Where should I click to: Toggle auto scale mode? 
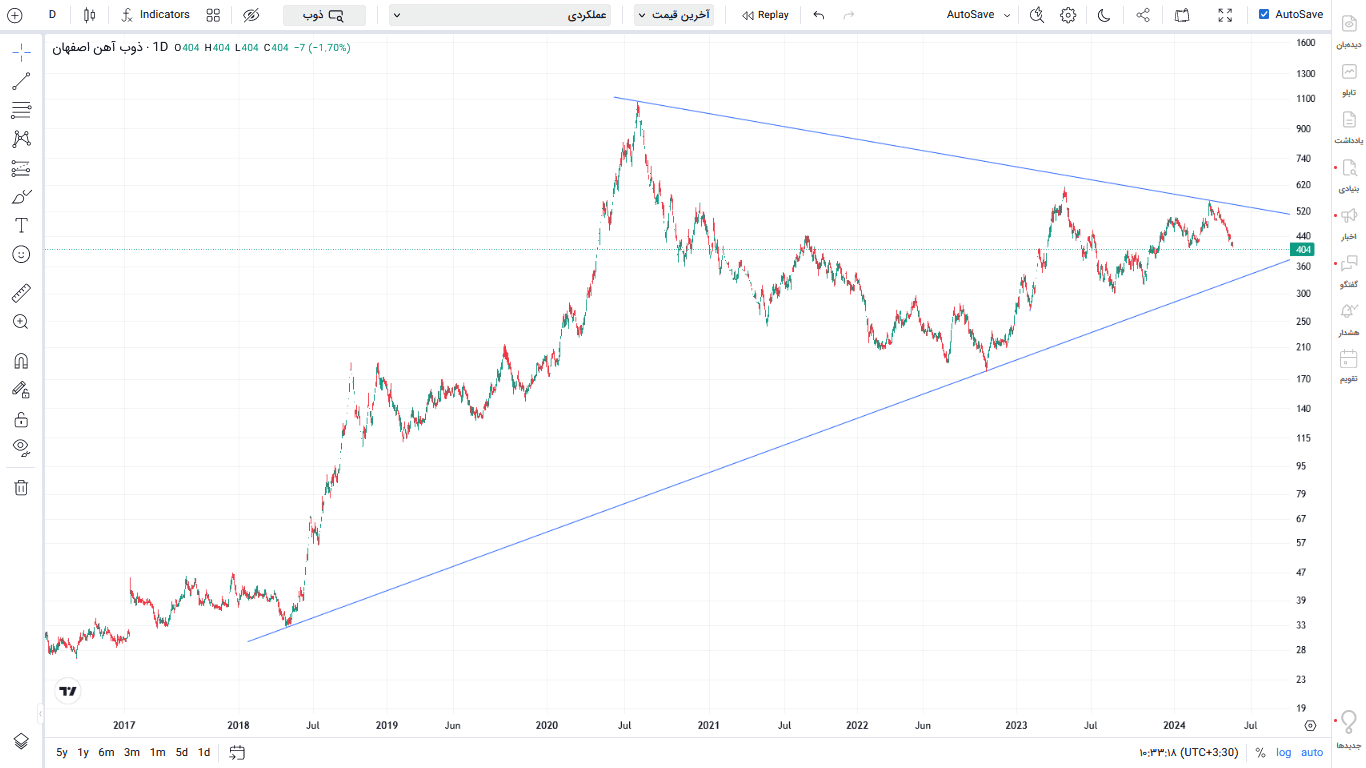tap(1312, 752)
